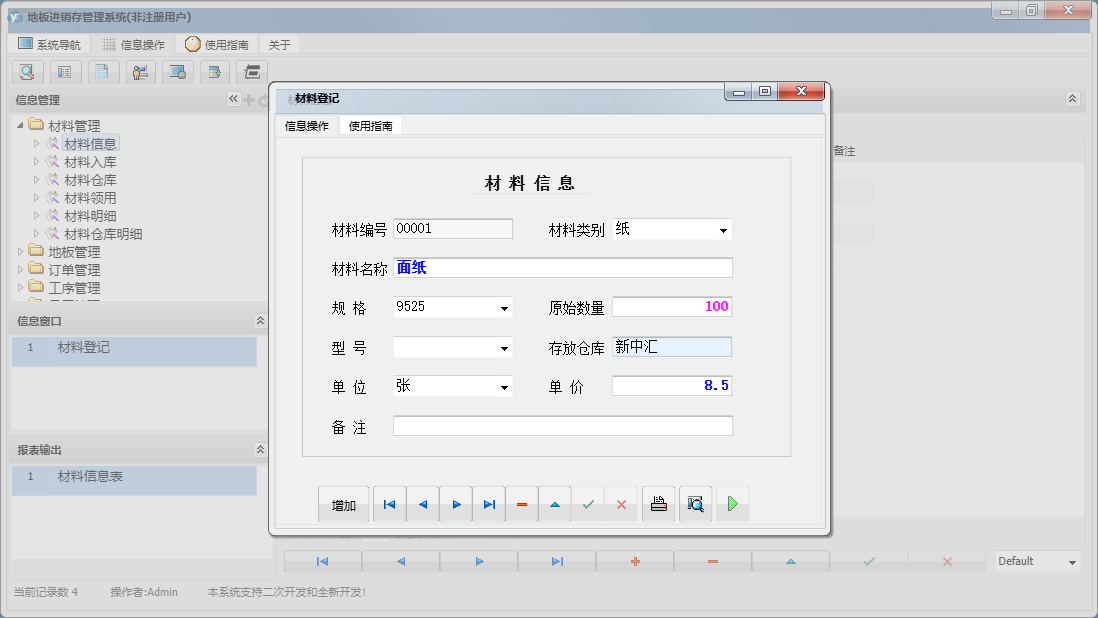Jump to the first record in the dialog

[389, 504]
